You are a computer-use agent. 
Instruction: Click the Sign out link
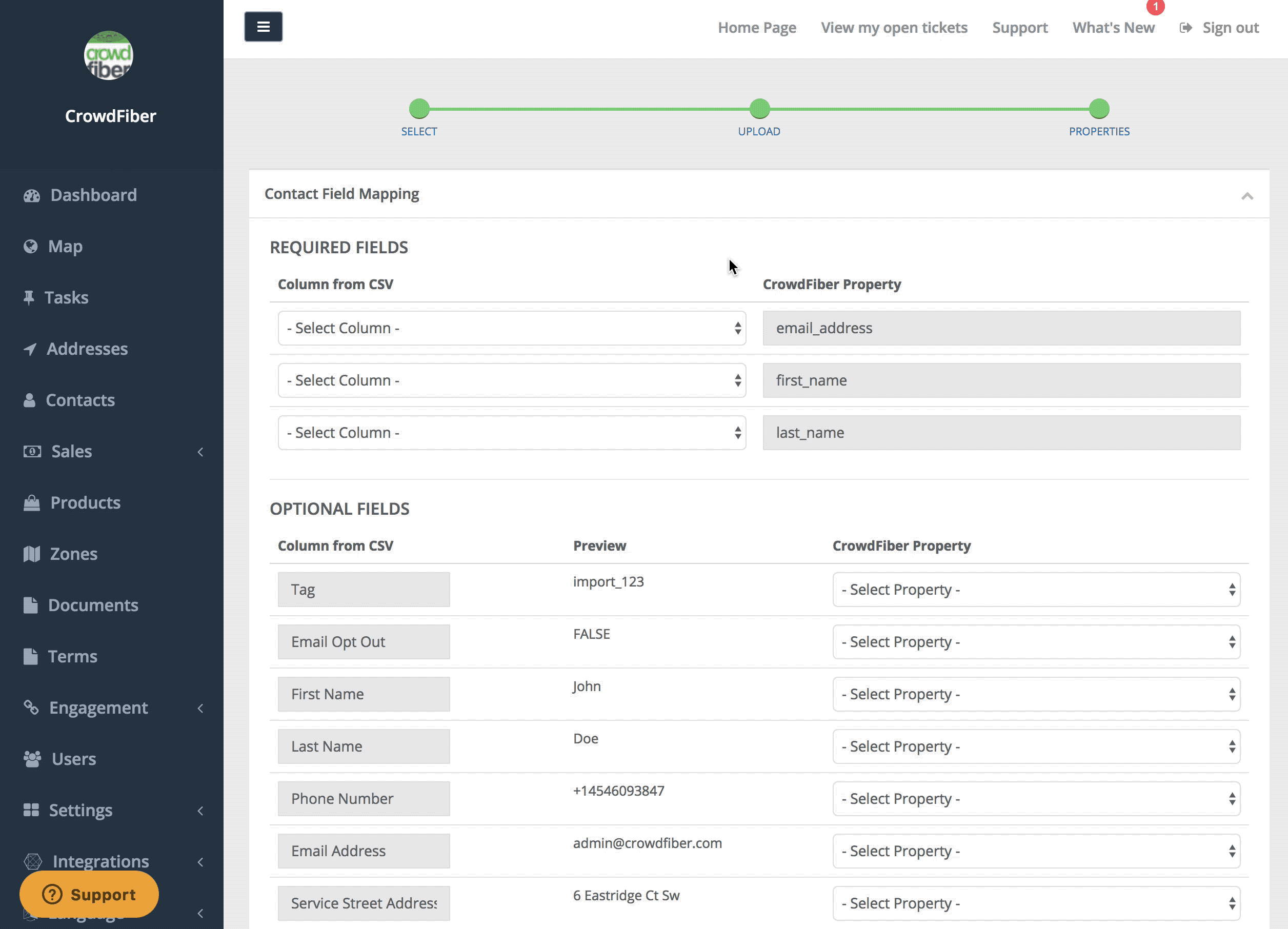[1230, 27]
